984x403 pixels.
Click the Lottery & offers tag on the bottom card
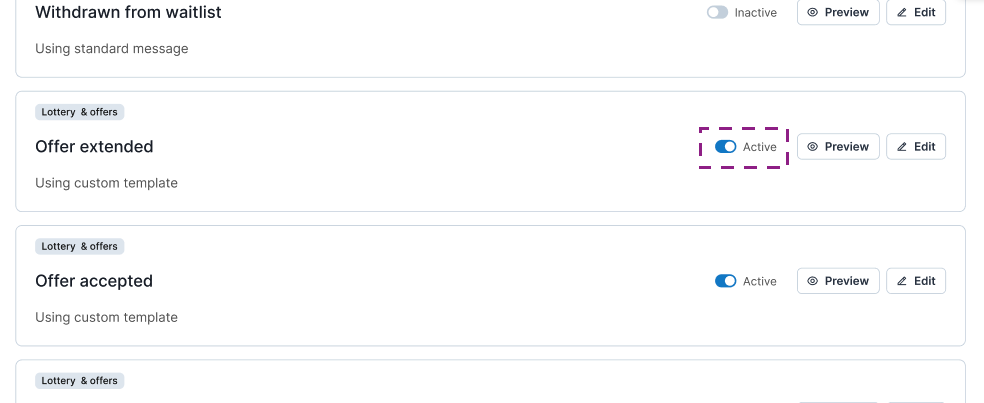[80, 381]
